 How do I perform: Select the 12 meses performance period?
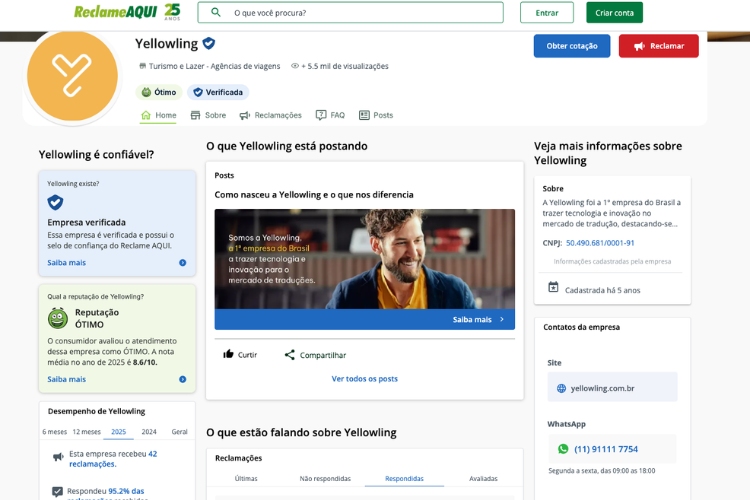[87, 432]
